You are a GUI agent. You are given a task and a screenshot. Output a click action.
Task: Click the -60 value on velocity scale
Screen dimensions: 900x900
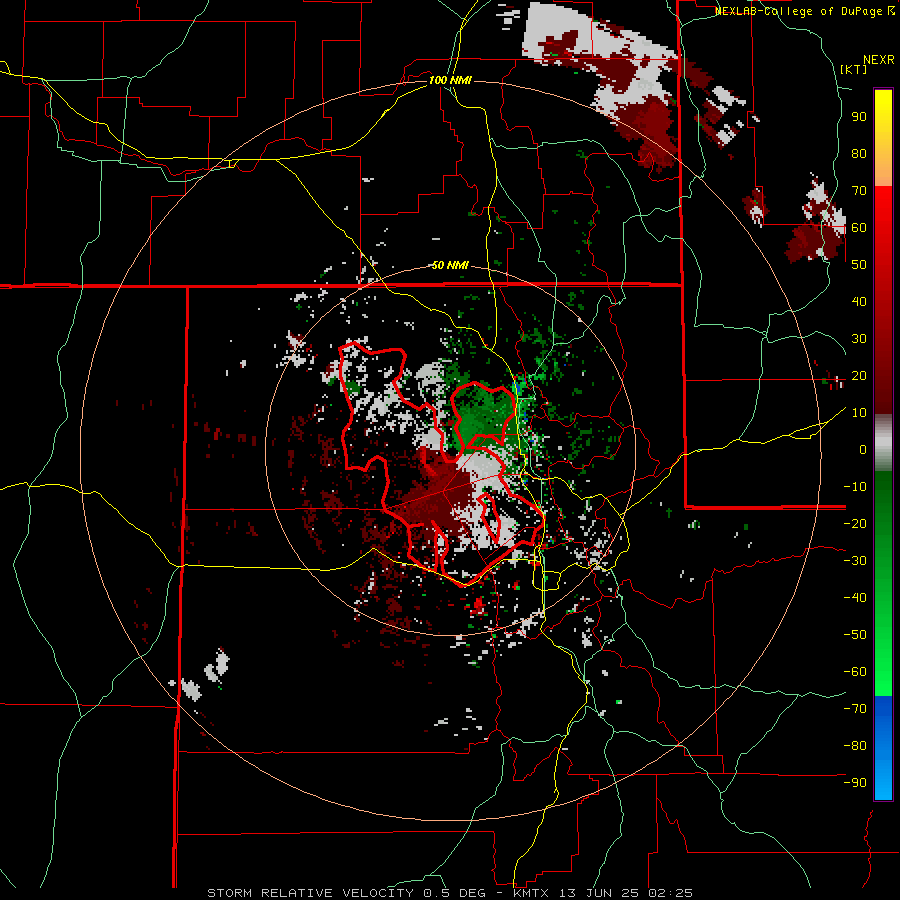click(x=855, y=672)
